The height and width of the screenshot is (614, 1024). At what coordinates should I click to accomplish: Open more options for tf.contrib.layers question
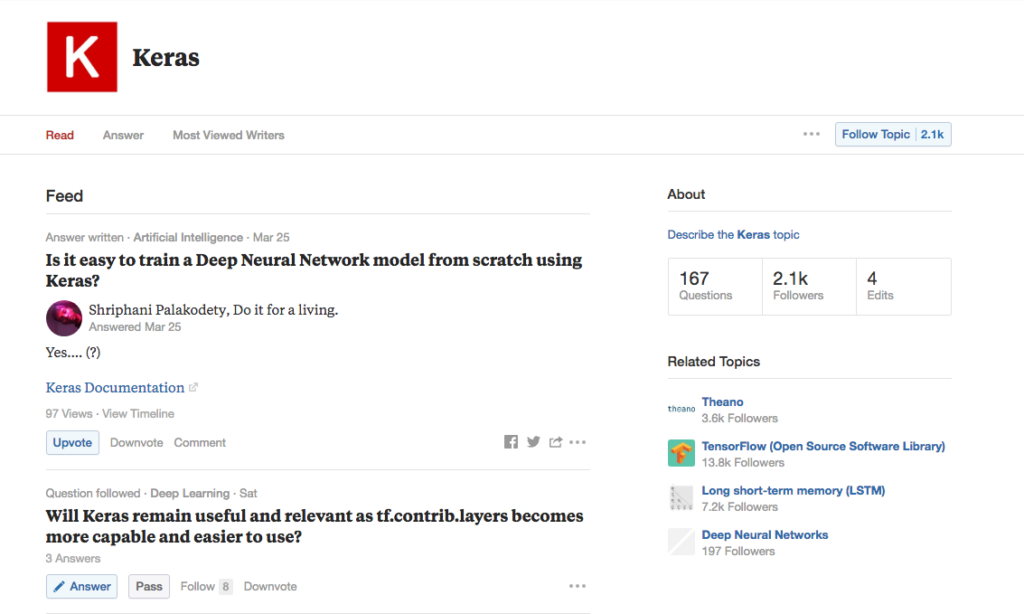(x=577, y=586)
